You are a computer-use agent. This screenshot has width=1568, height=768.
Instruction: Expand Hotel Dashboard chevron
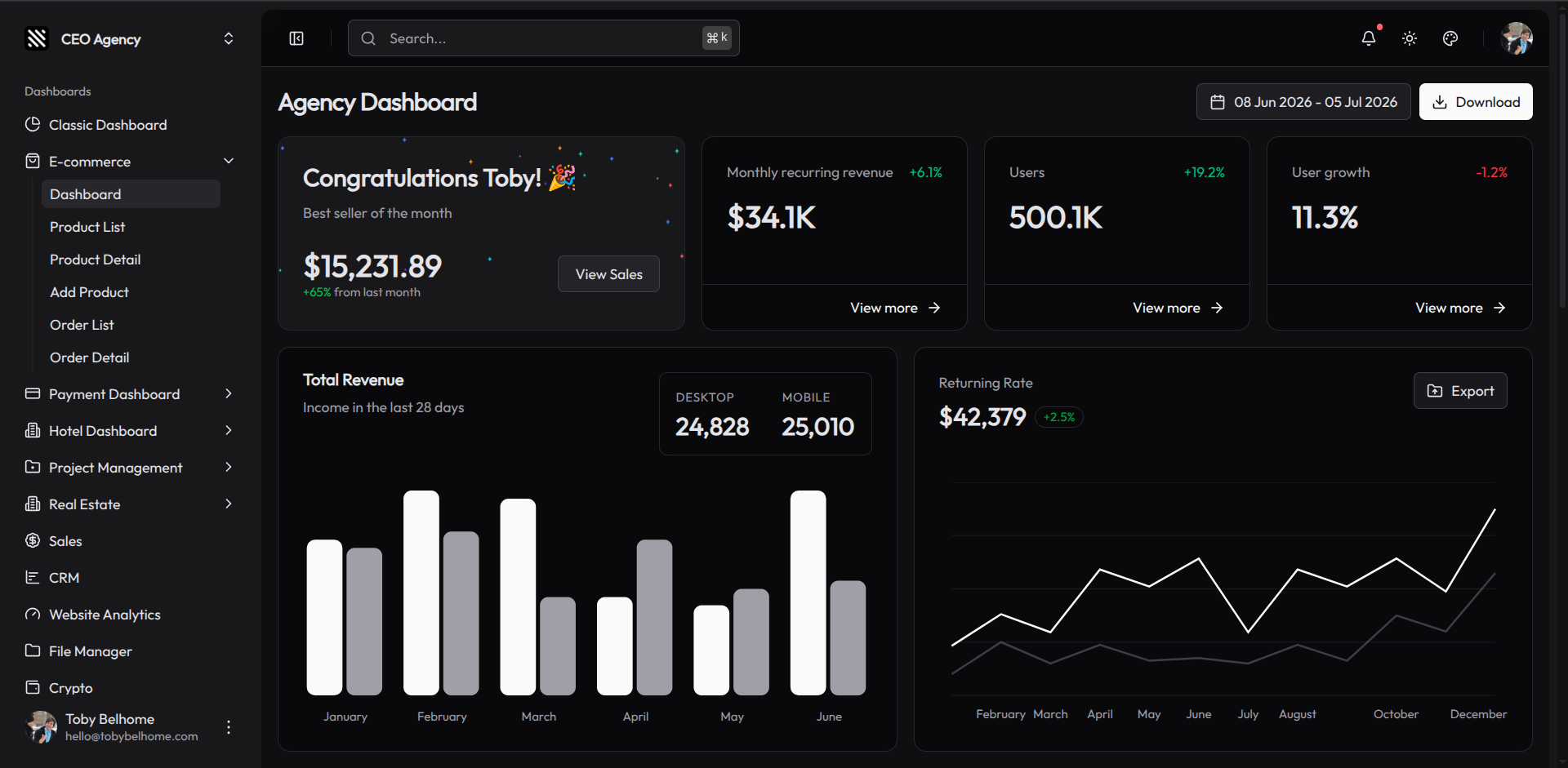pos(229,430)
